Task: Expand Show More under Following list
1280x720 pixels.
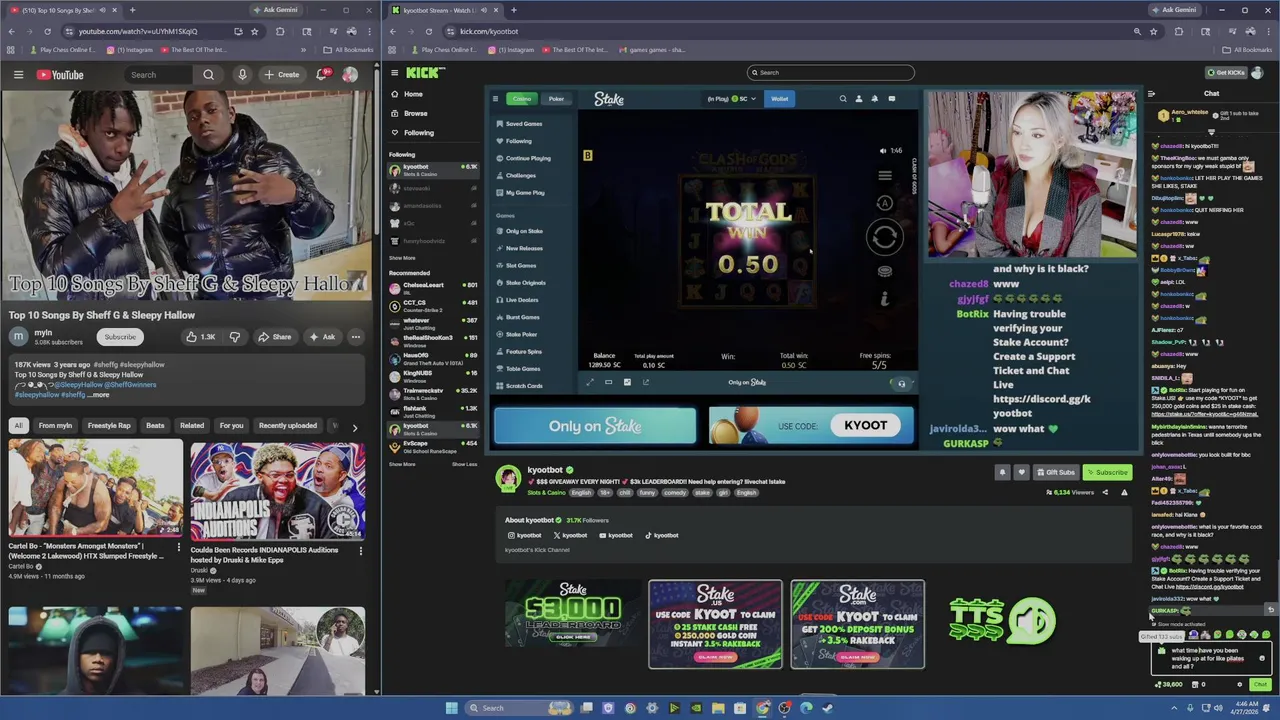Action: (x=402, y=258)
